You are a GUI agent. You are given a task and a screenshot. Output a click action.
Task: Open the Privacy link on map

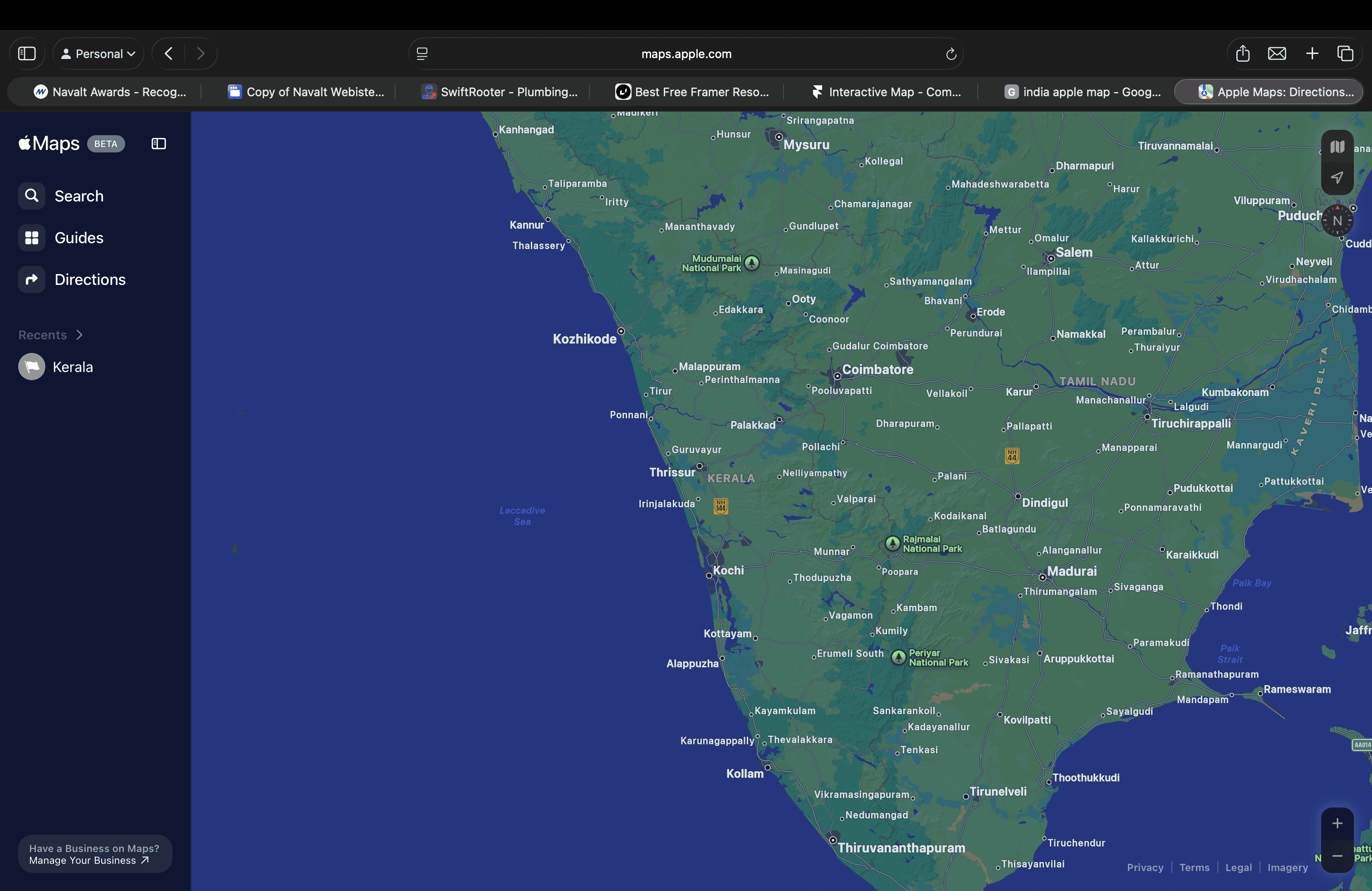click(1145, 867)
